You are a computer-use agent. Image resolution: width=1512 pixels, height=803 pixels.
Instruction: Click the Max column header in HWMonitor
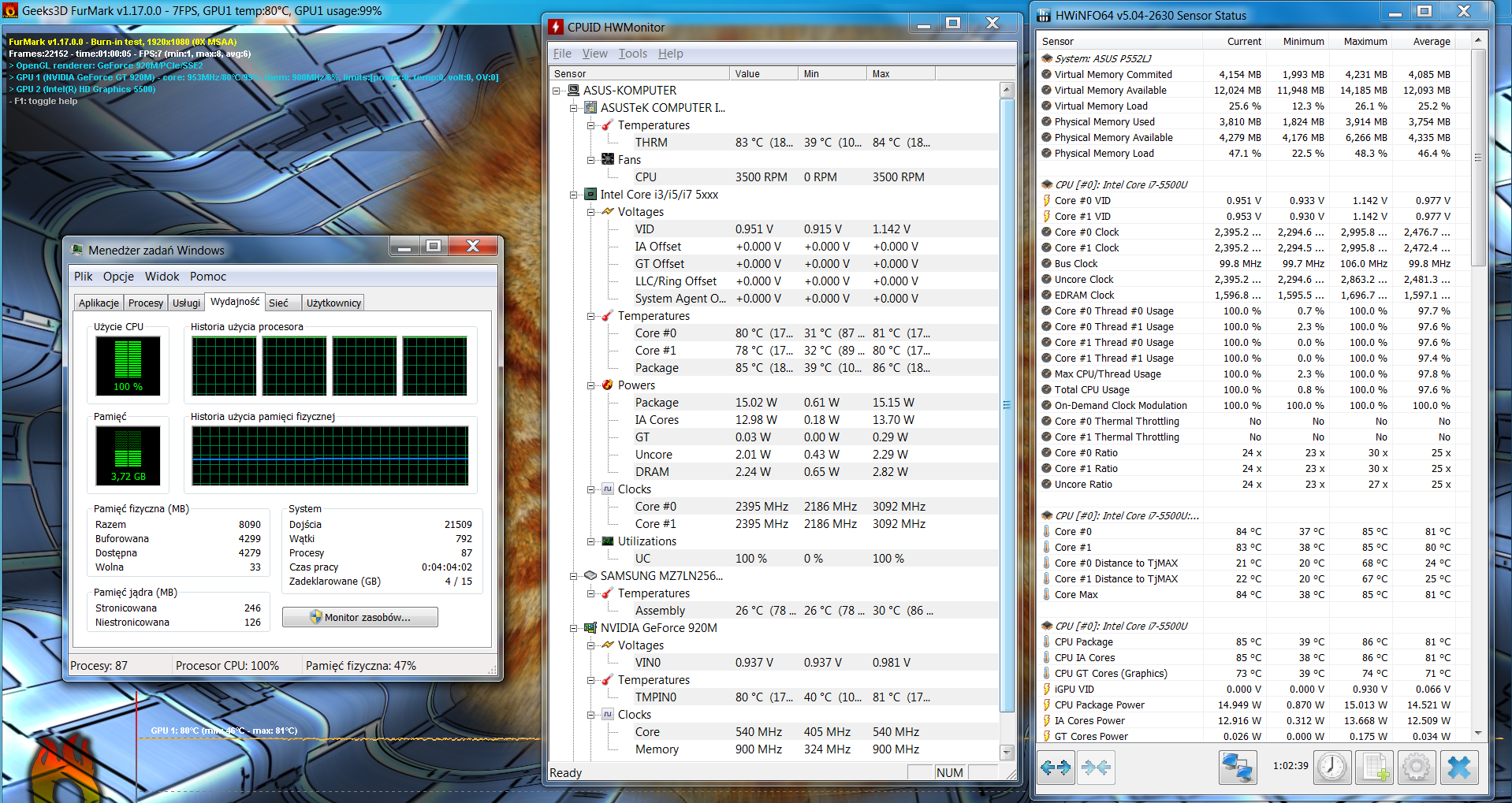[x=901, y=73]
